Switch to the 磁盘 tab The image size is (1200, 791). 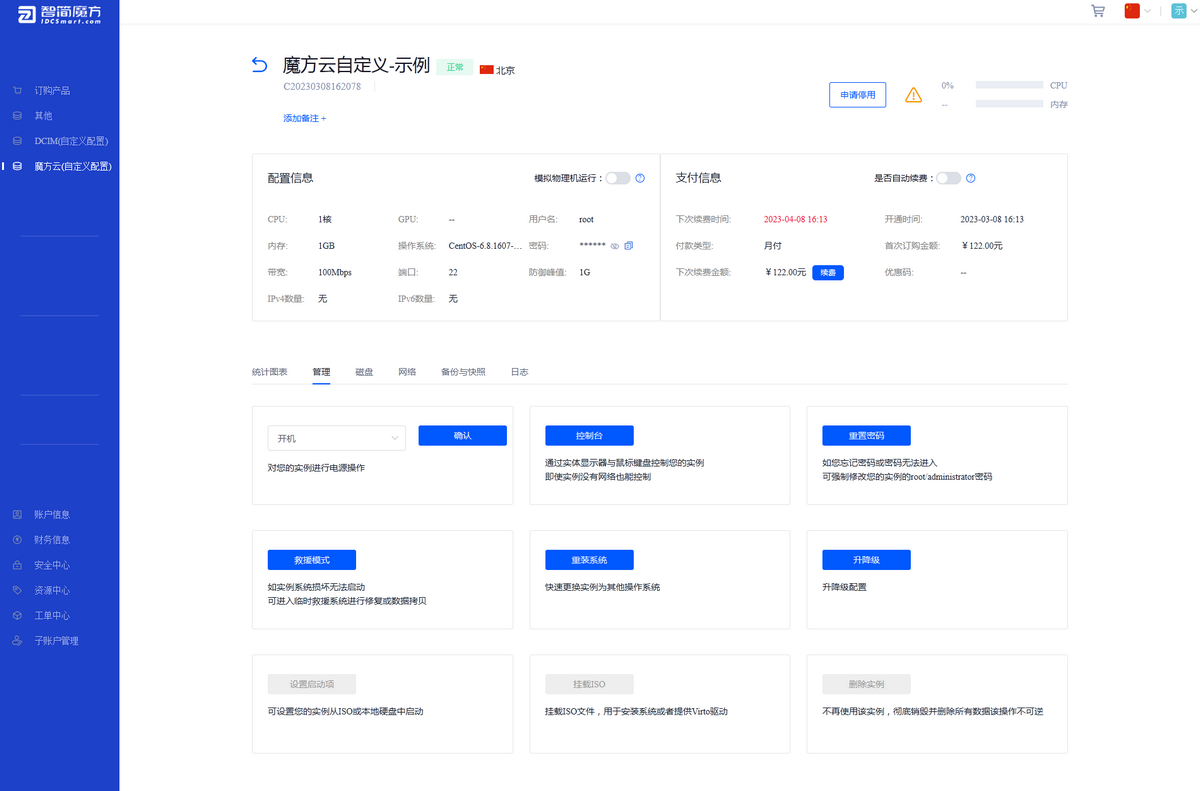coord(364,372)
